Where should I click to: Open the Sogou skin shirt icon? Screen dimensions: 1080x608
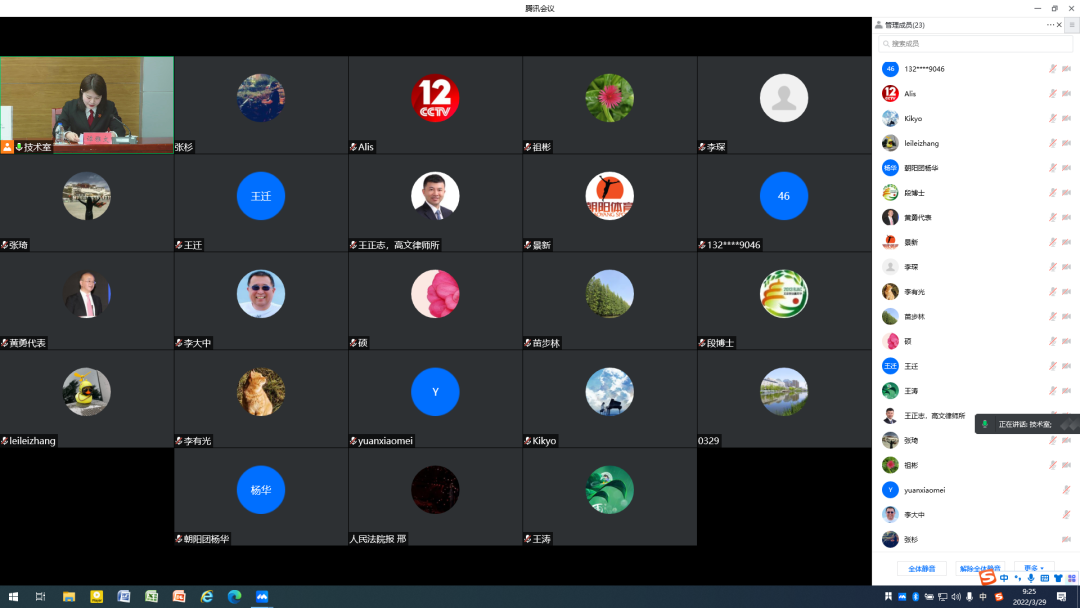(x=1058, y=578)
